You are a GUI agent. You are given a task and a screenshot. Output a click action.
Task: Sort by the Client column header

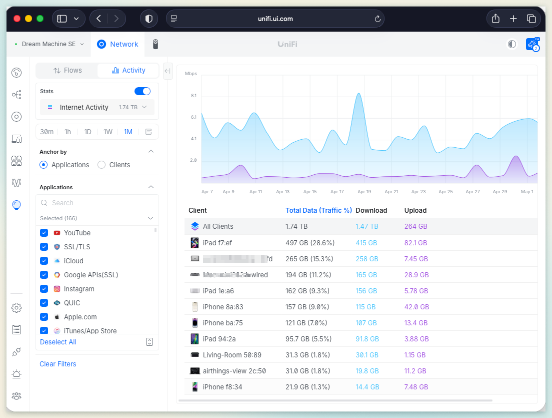click(197, 211)
